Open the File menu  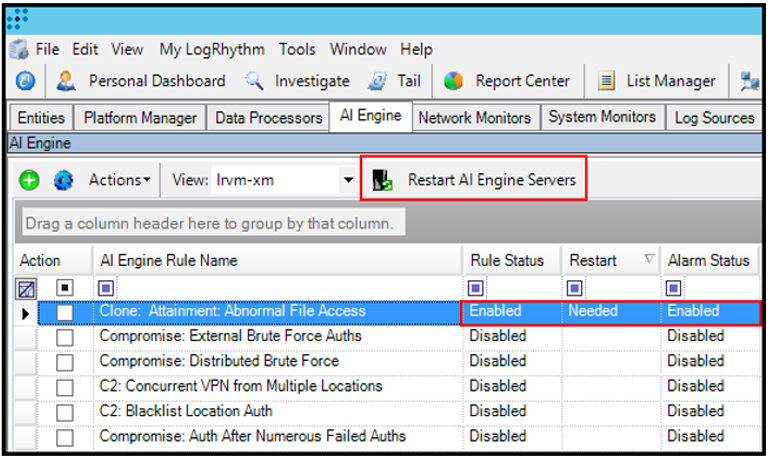tap(47, 49)
